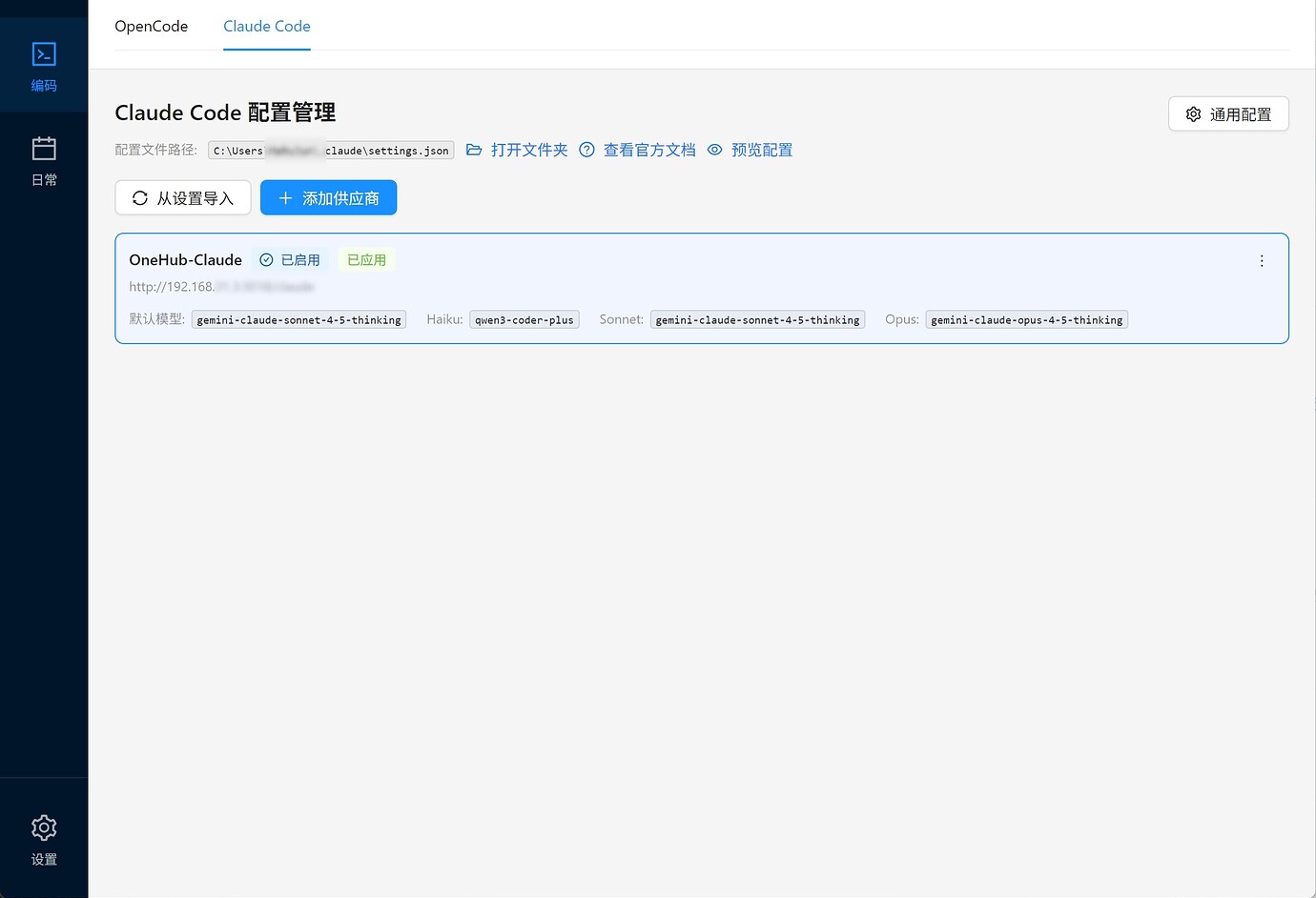The image size is (1316, 898).
Task: Open 查看官方文档 official docs link
Action: 637,150
